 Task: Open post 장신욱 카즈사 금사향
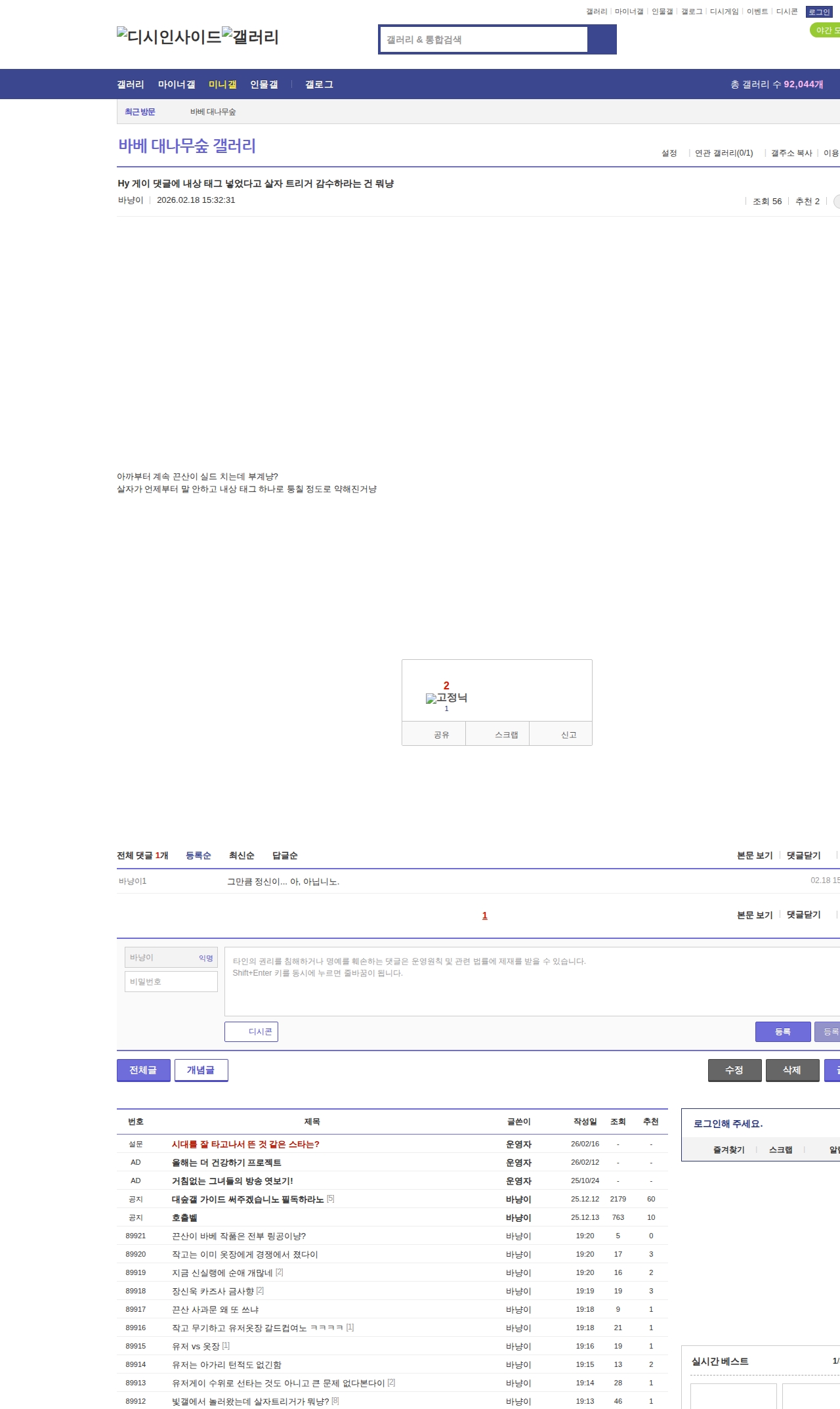(213, 1291)
